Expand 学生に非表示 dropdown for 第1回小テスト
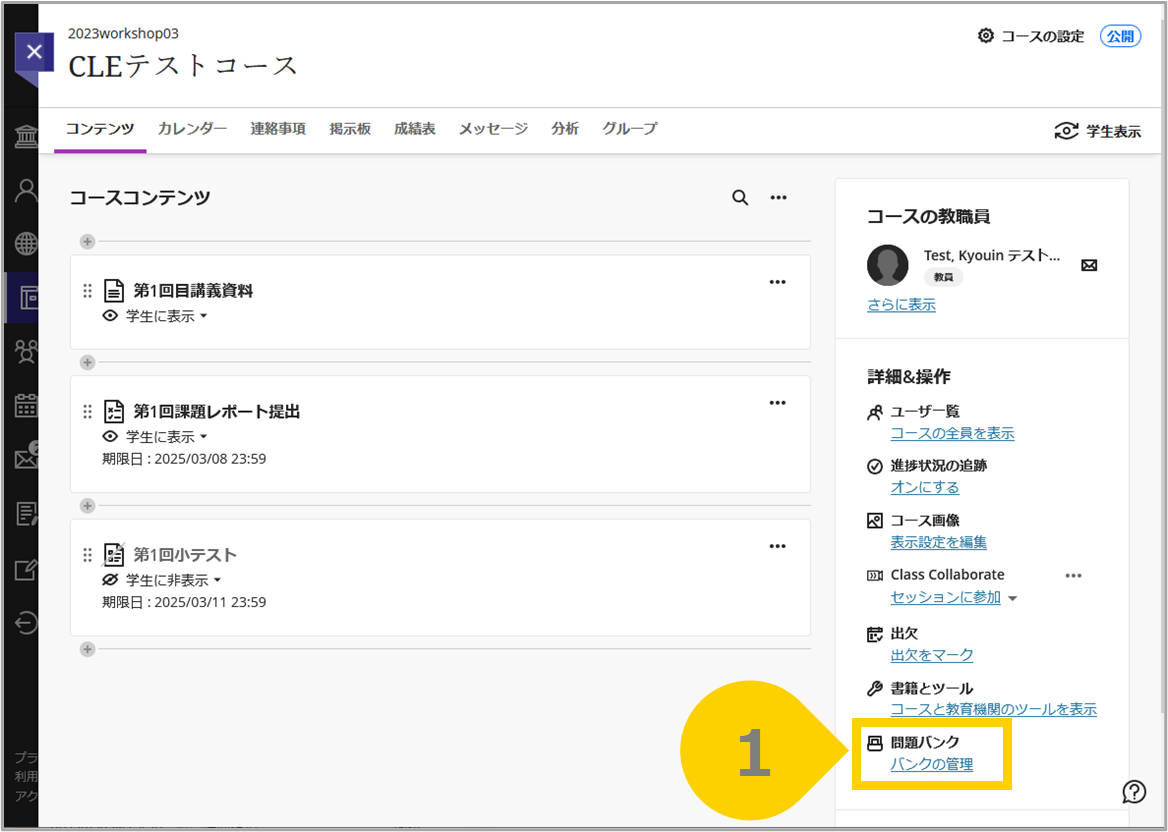Viewport: 1168px width, 832px height. 174,579
